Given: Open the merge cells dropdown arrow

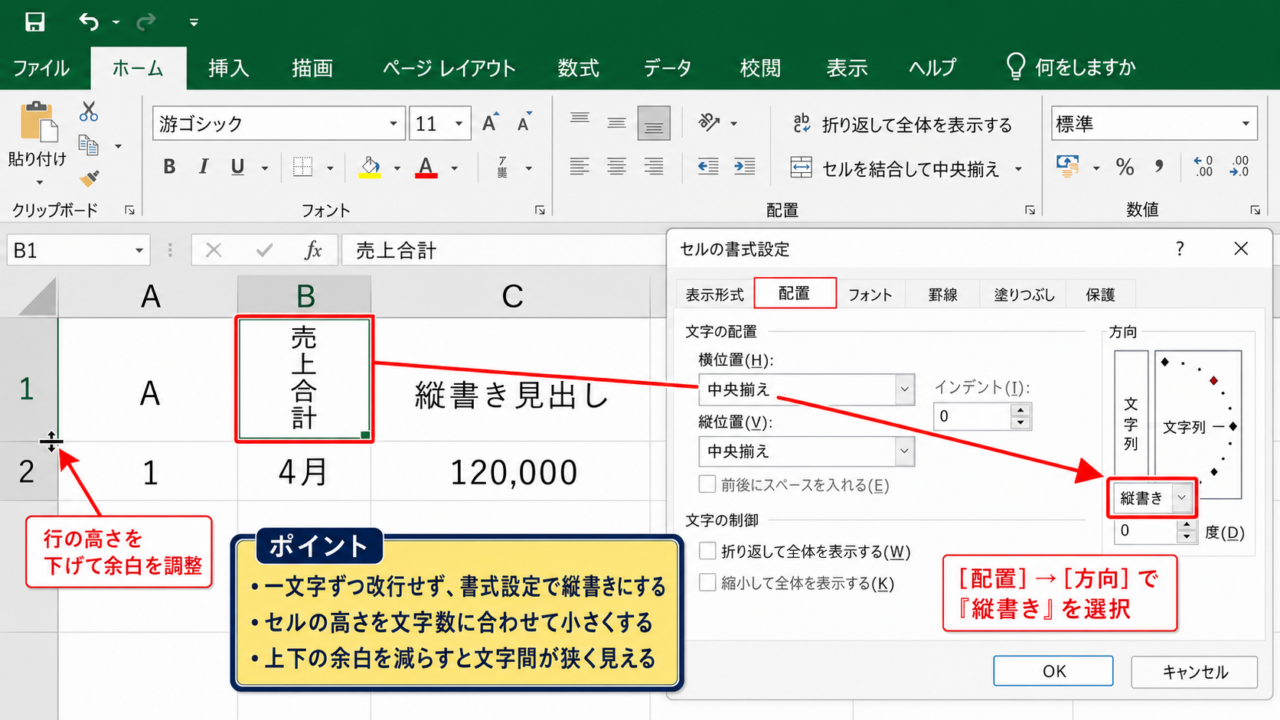Looking at the screenshot, I should pos(1019,168).
